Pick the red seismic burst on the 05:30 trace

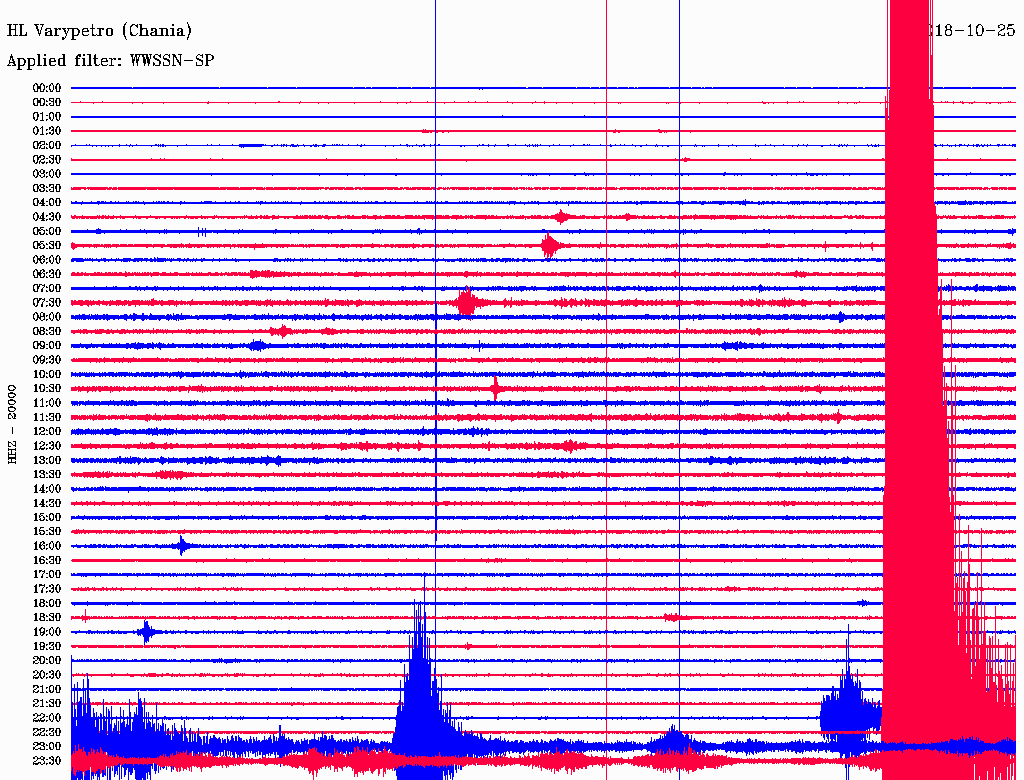[550, 246]
